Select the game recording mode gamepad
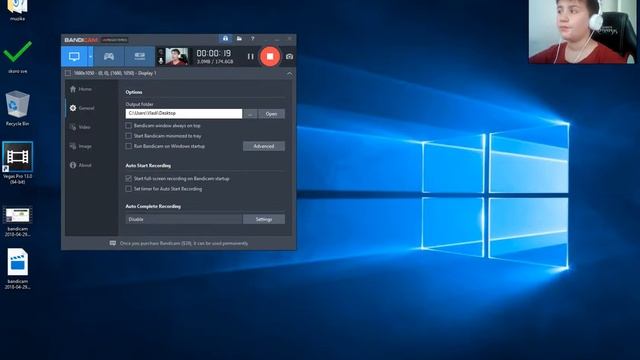This screenshot has width=640, height=360. click(109, 56)
